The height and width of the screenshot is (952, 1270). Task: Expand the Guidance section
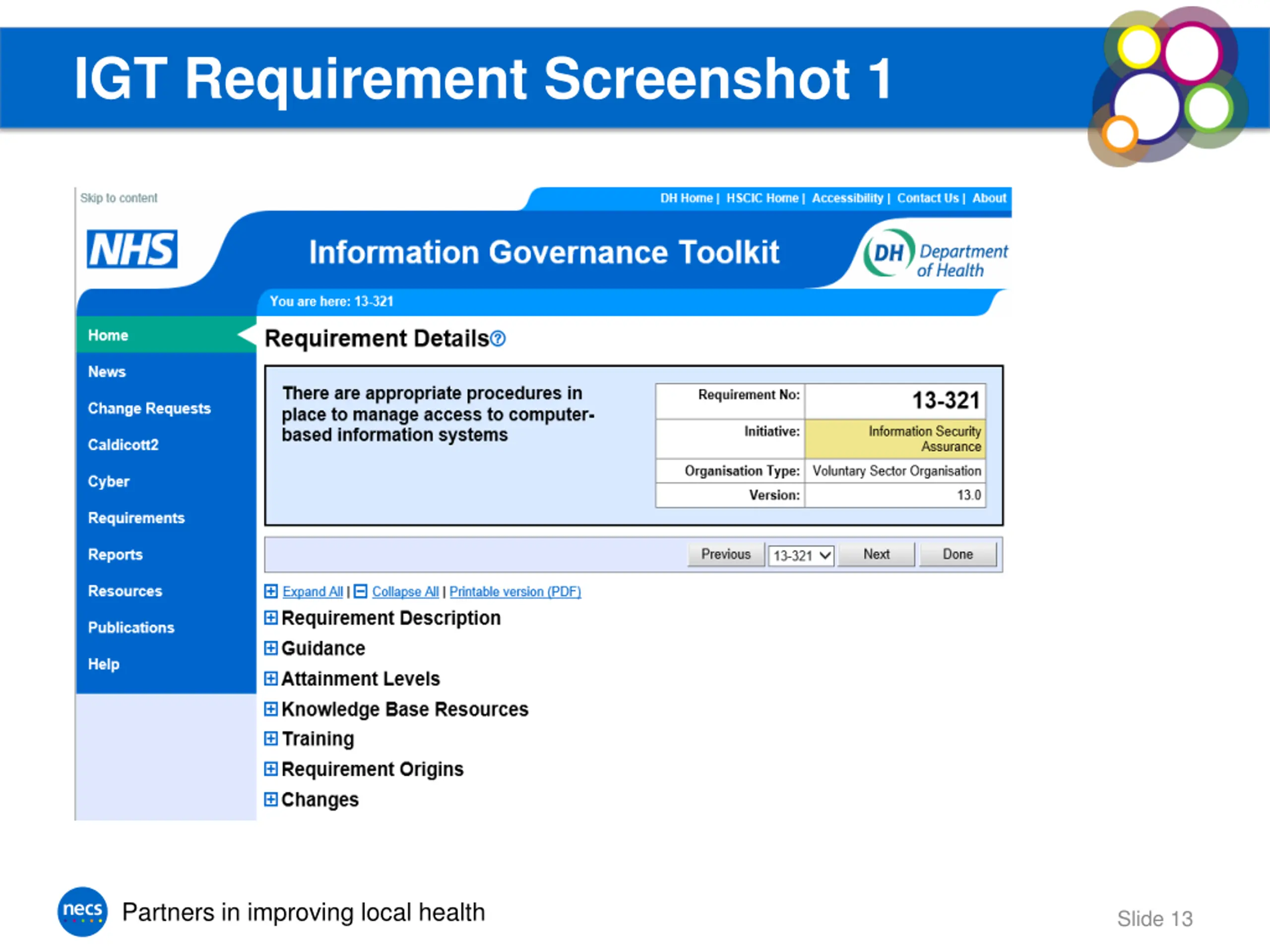pos(271,649)
